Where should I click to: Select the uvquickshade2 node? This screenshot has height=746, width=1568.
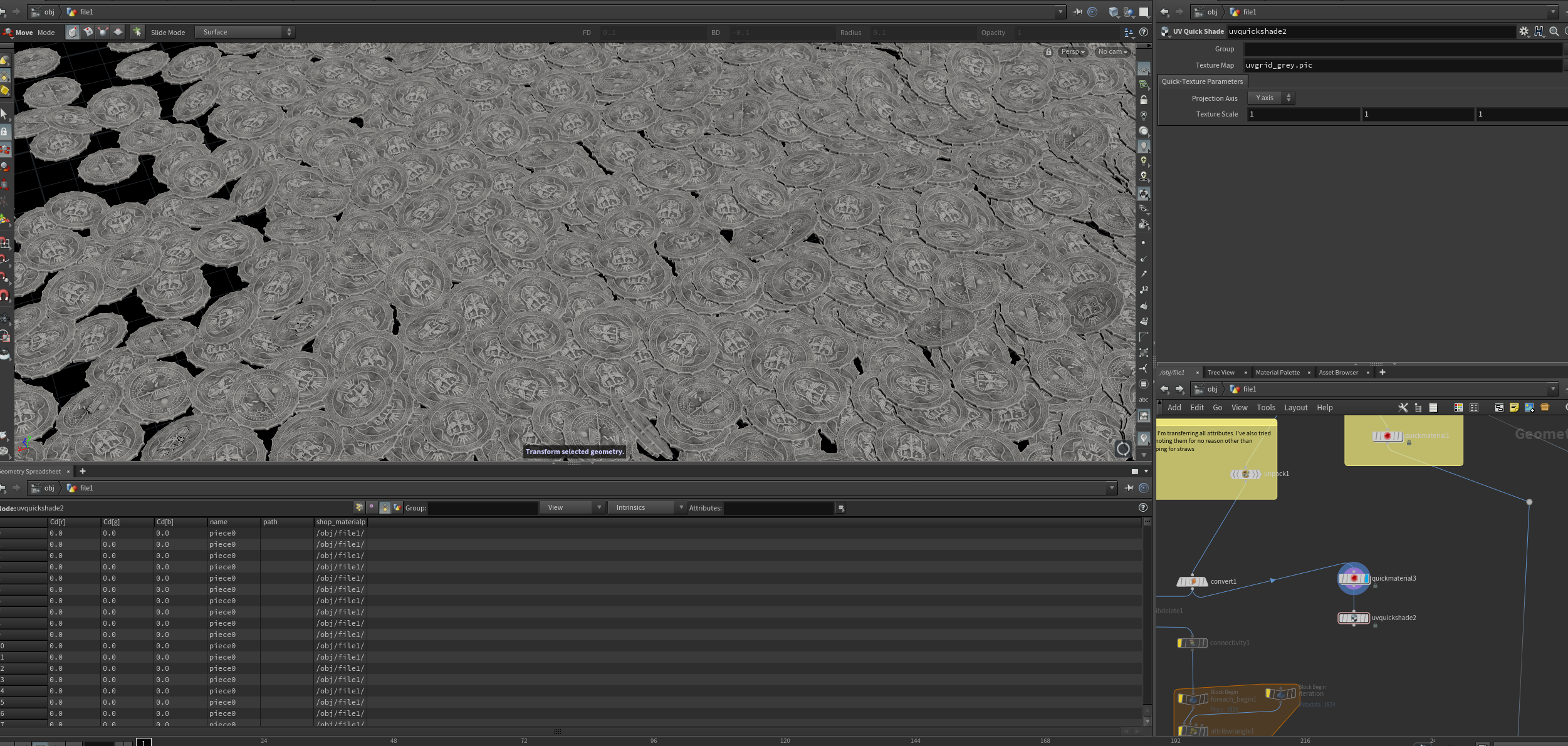click(x=1353, y=618)
